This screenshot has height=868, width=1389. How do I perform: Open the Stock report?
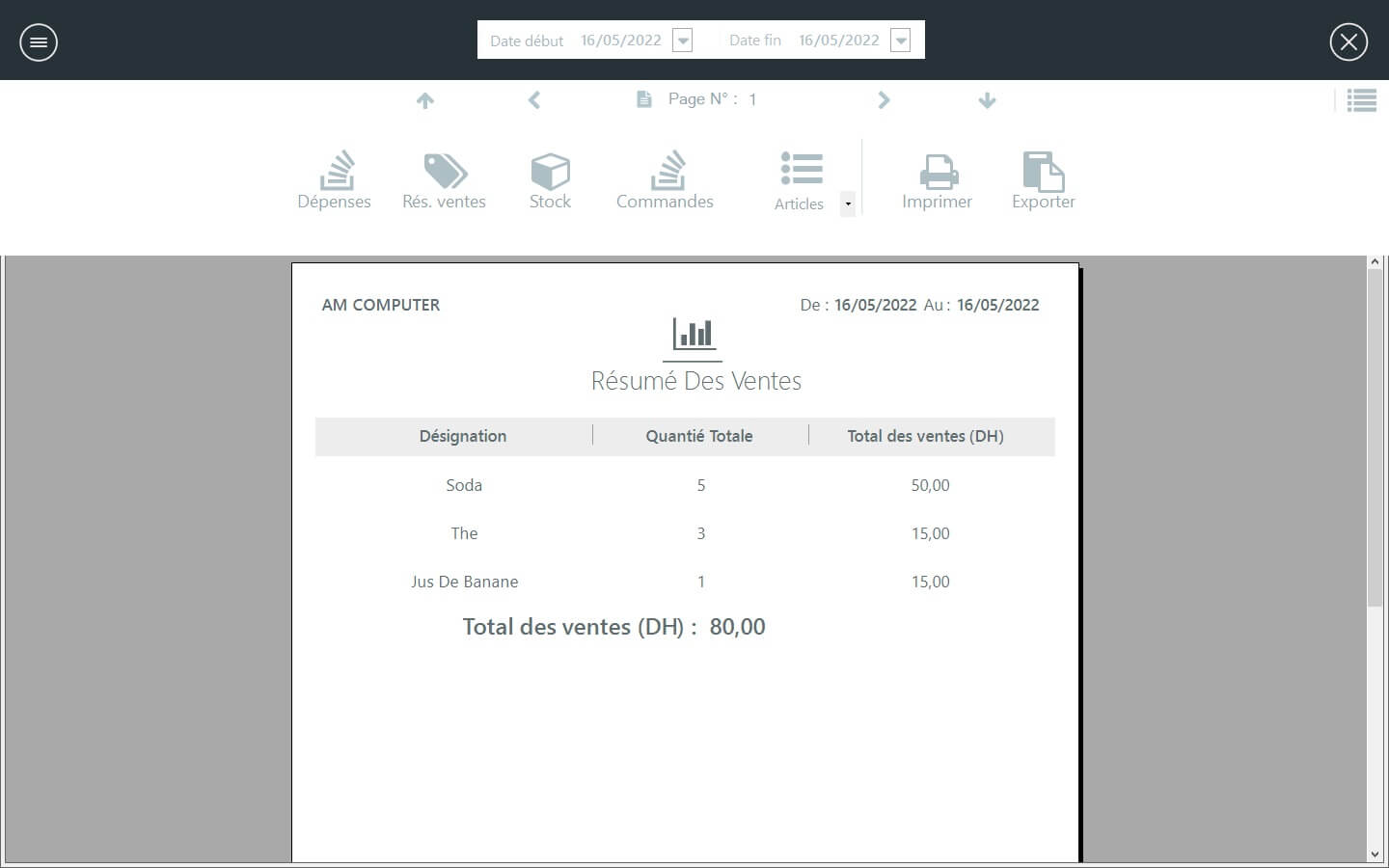550,180
